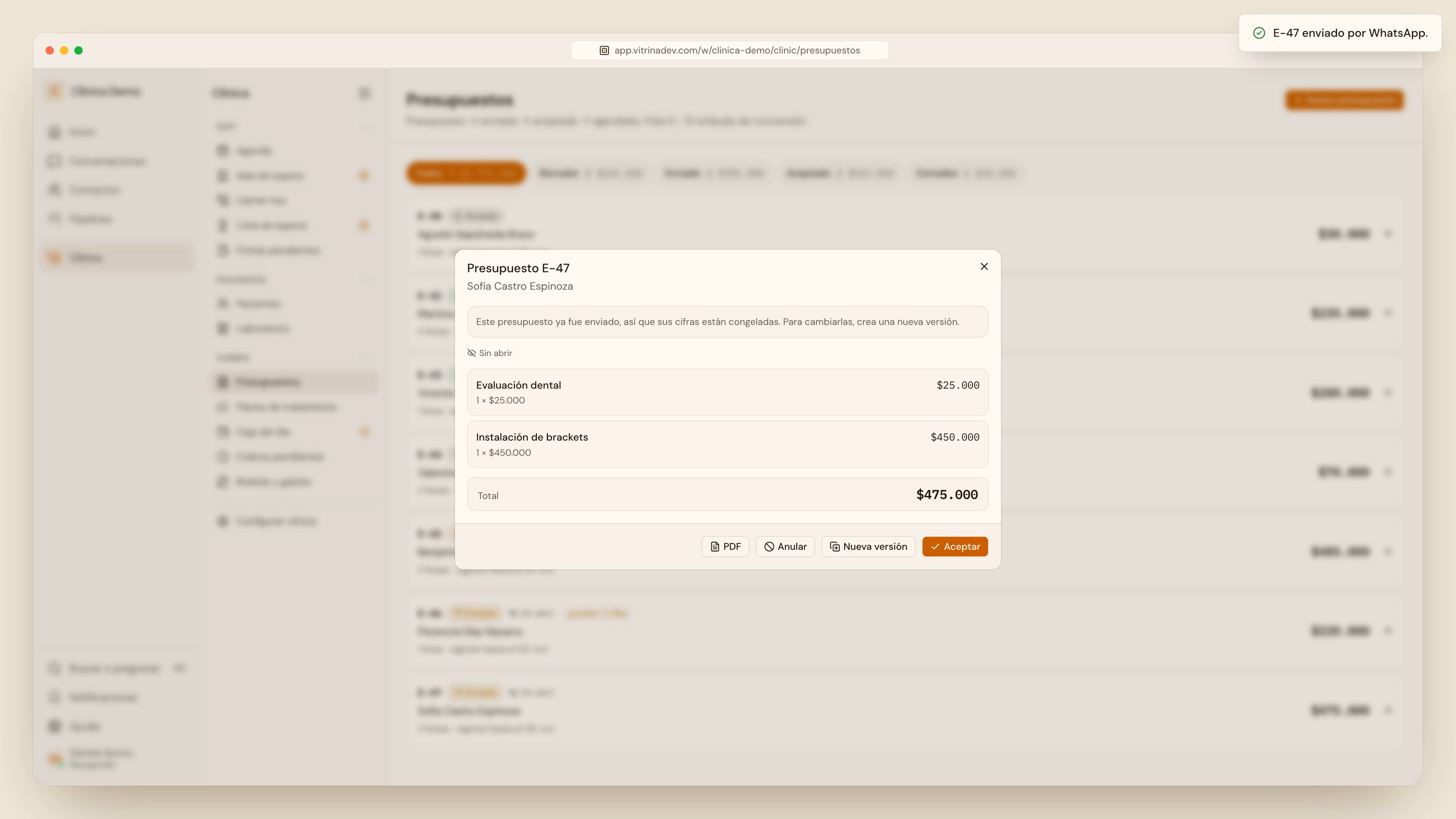Close the Presupuesto E-47 dialog
The width and height of the screenshot is (1456, 819).
[984, 266]
